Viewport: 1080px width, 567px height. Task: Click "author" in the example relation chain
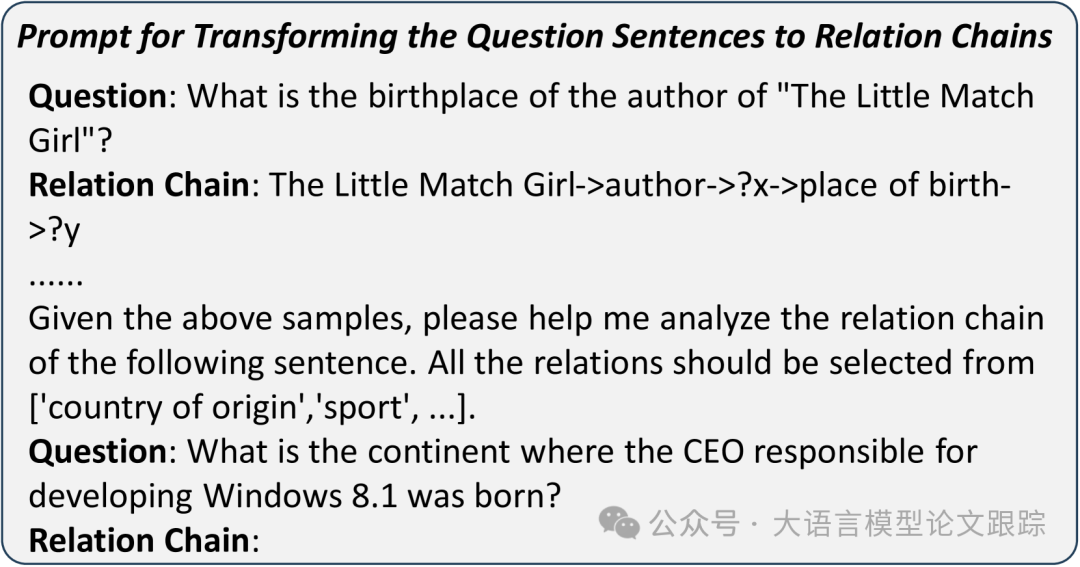[653, 185]
